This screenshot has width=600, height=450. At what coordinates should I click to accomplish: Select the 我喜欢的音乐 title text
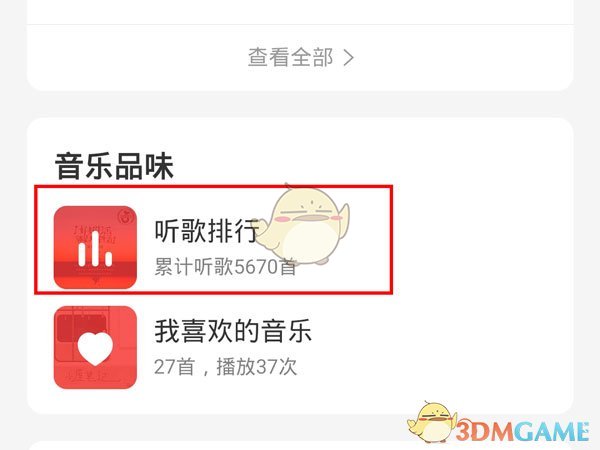(233, 331)
